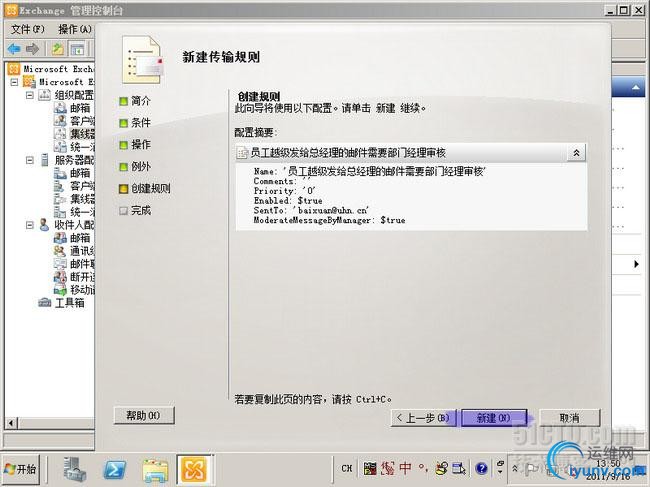Expand the actions pane submenu arrow
The image size is (650, 487).
636,264
